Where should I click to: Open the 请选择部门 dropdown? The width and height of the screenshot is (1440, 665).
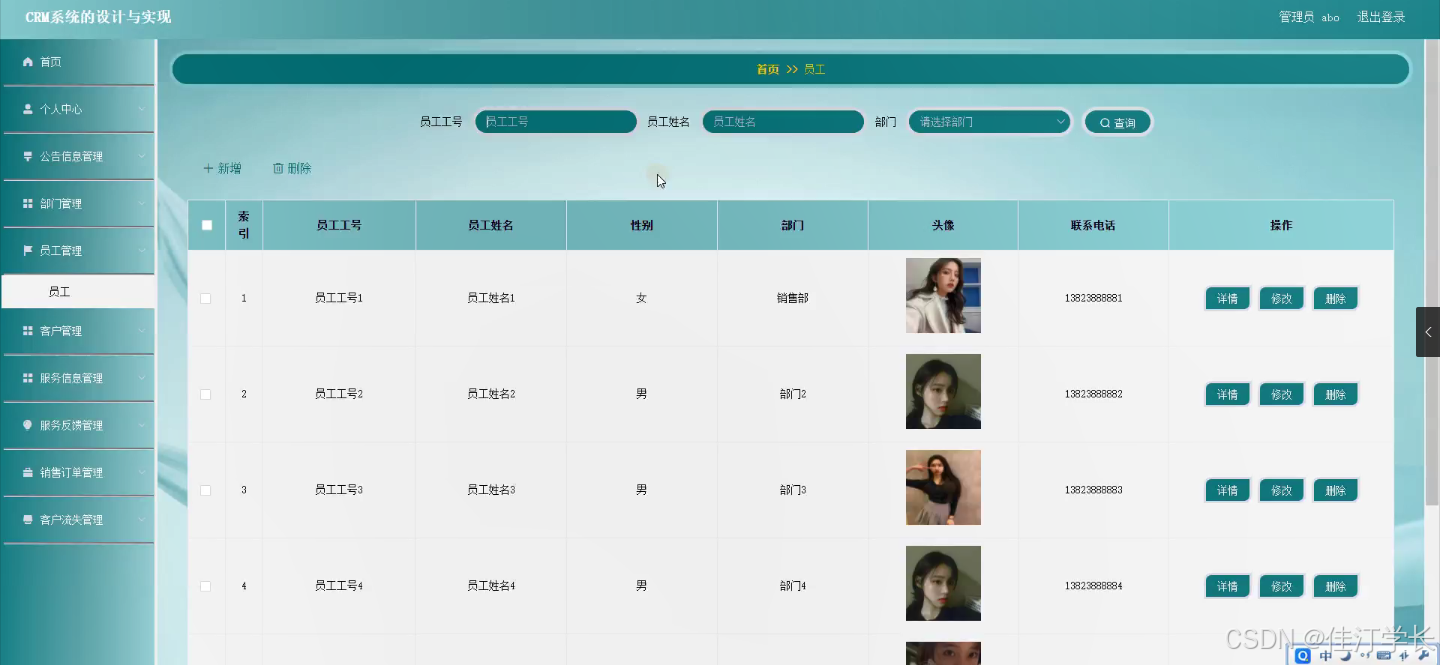(x=988, y=121)
